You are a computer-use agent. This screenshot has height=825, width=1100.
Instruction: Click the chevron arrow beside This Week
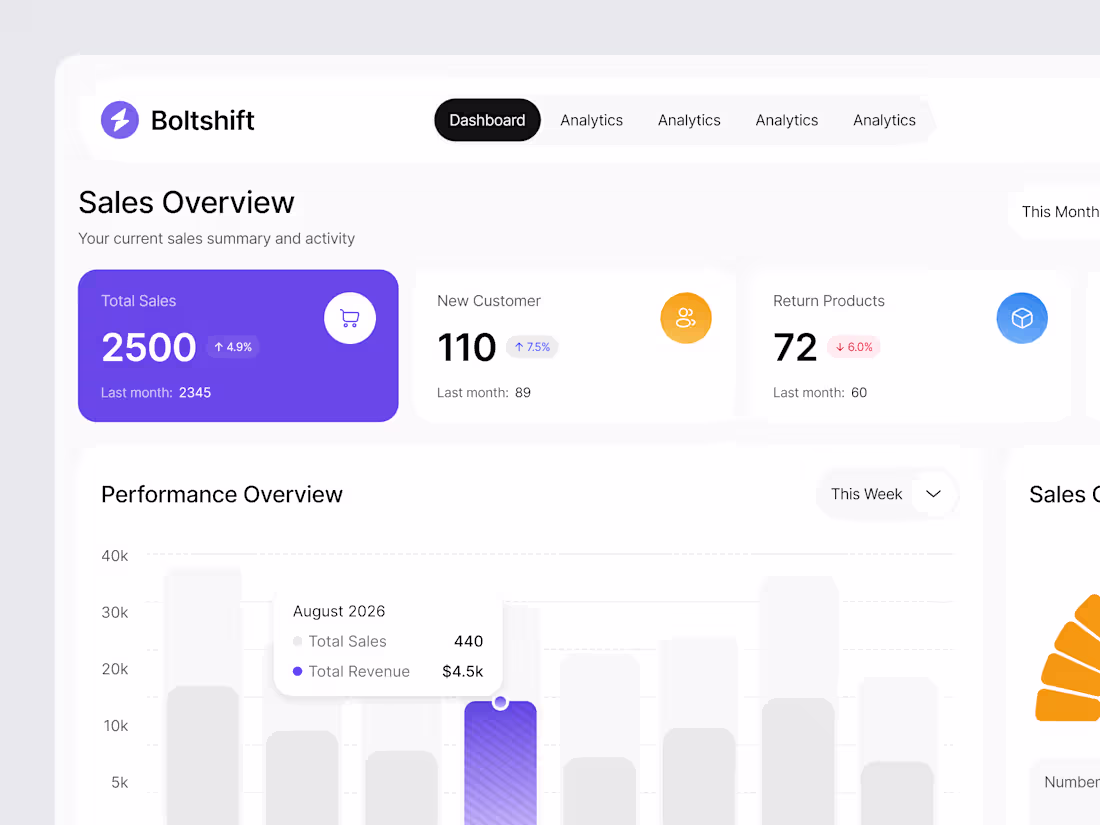(933, 493)
